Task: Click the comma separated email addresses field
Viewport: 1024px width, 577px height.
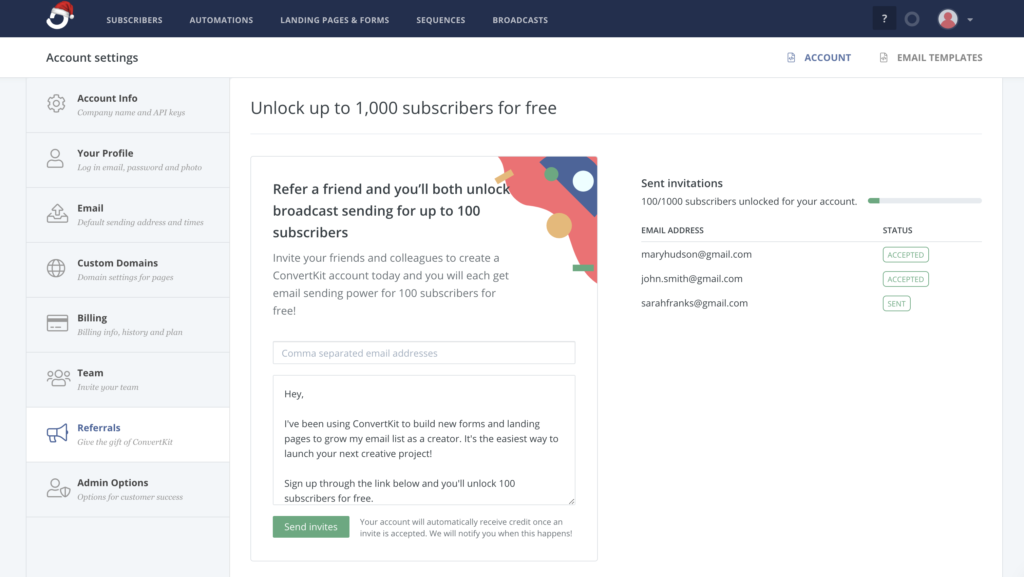Action: [x=424, y=353]
